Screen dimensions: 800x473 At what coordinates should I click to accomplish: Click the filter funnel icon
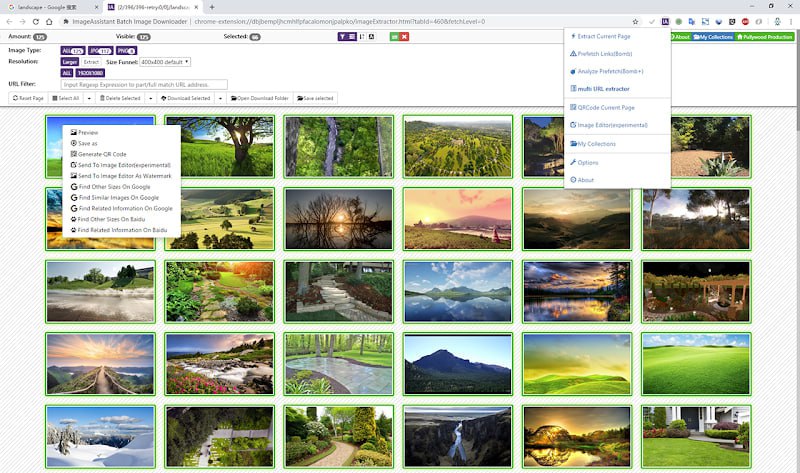tap(341, 37)
